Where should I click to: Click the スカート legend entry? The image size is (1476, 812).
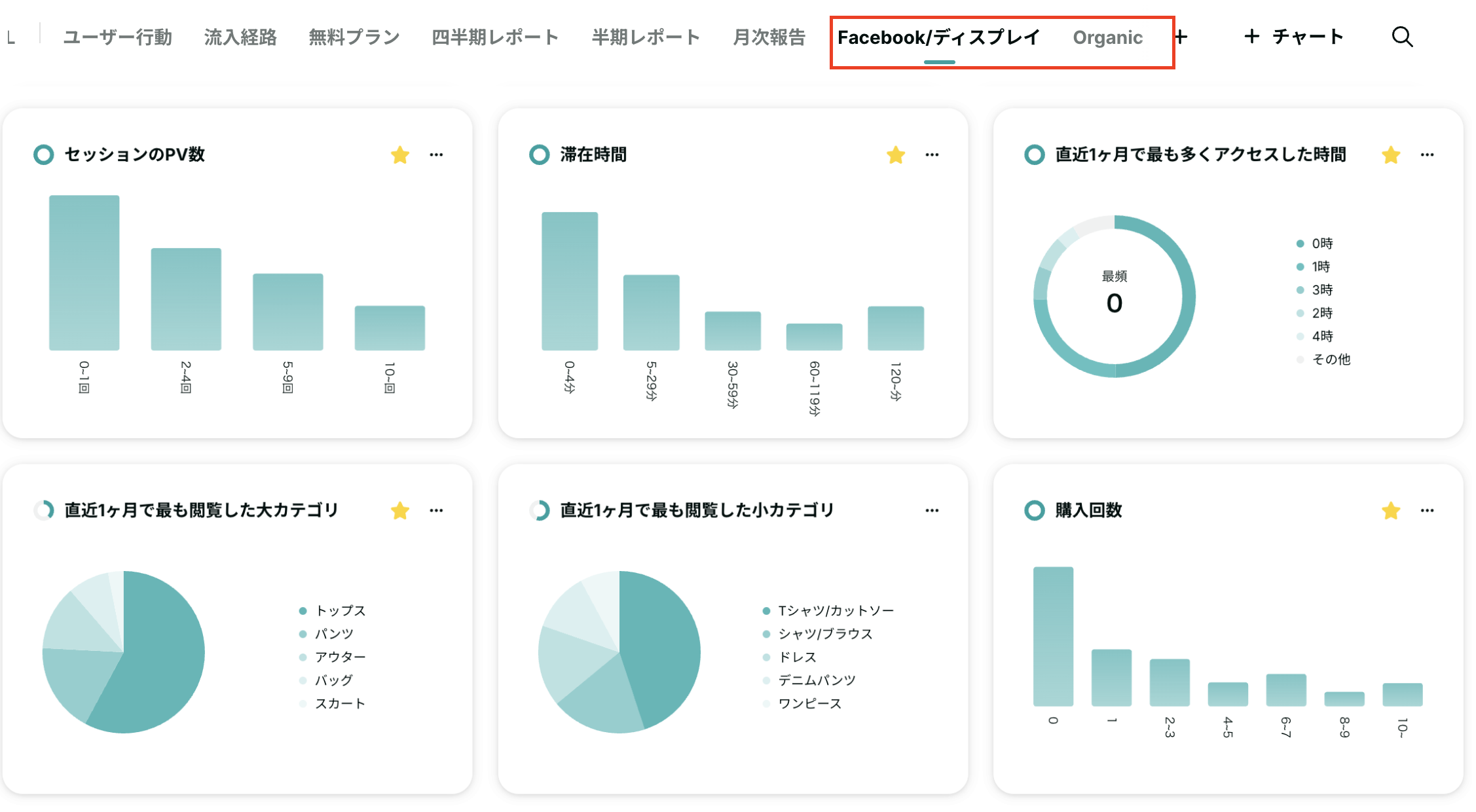point(332,703)
